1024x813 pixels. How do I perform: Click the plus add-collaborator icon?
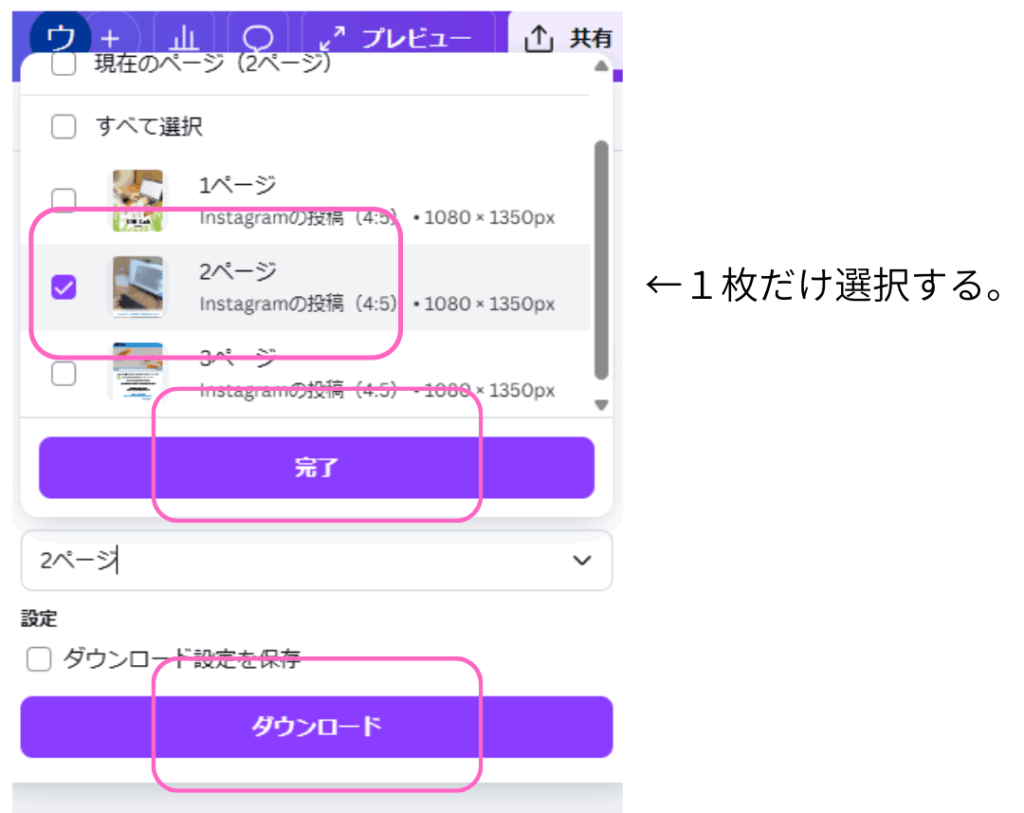(110, 39)
